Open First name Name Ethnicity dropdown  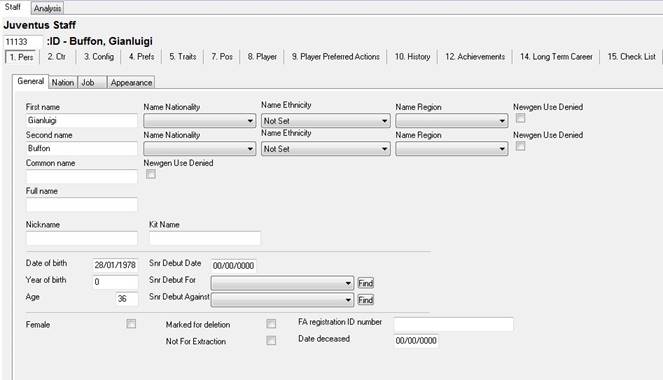coord(326,121)
